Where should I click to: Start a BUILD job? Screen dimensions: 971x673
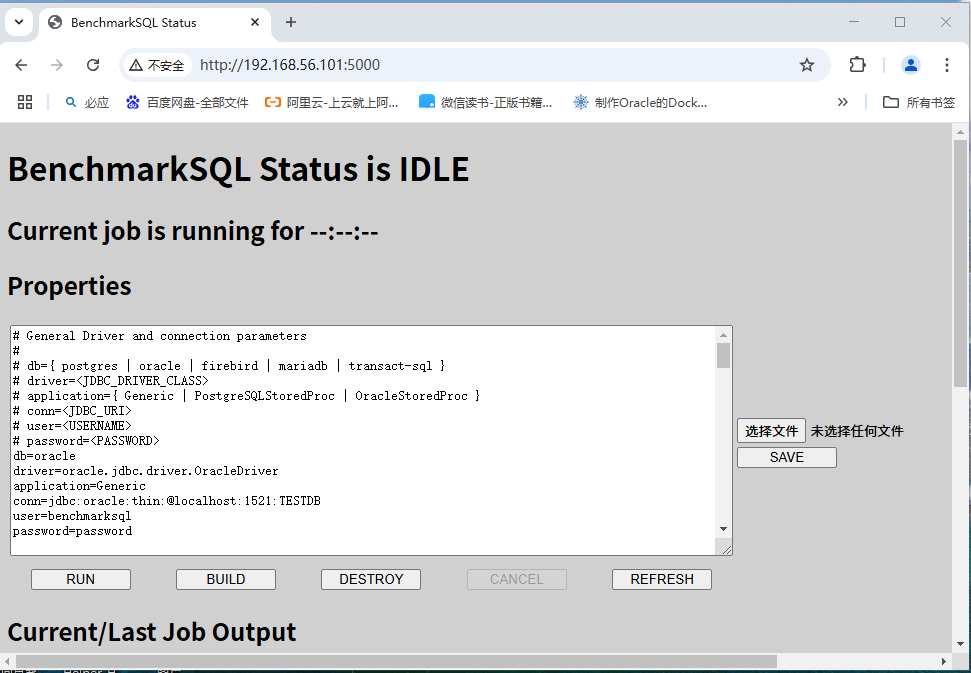point(225,579)
